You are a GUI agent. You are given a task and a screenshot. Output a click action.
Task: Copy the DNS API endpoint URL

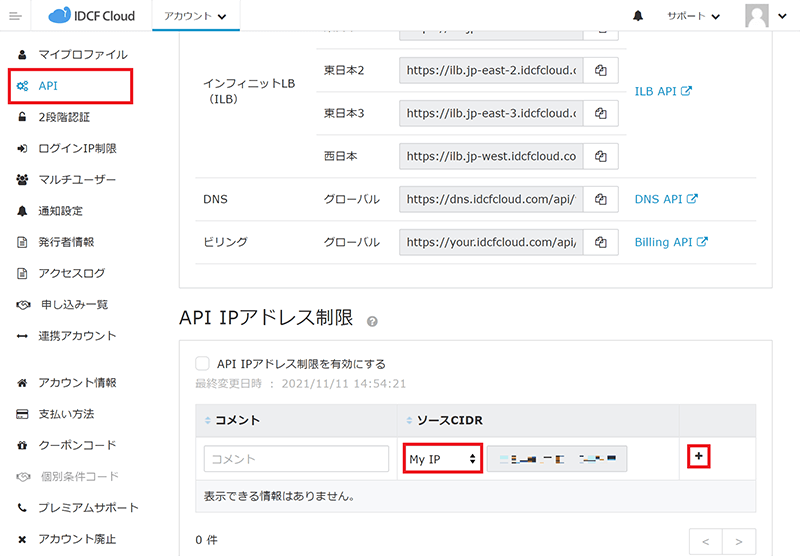coord(601,199)
